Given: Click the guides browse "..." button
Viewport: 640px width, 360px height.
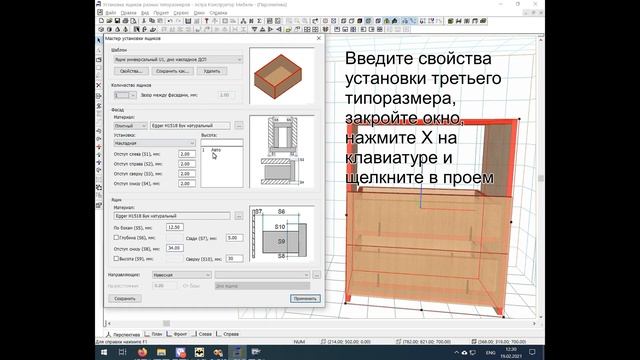Looking at the screenshot, I should point(316,275).
